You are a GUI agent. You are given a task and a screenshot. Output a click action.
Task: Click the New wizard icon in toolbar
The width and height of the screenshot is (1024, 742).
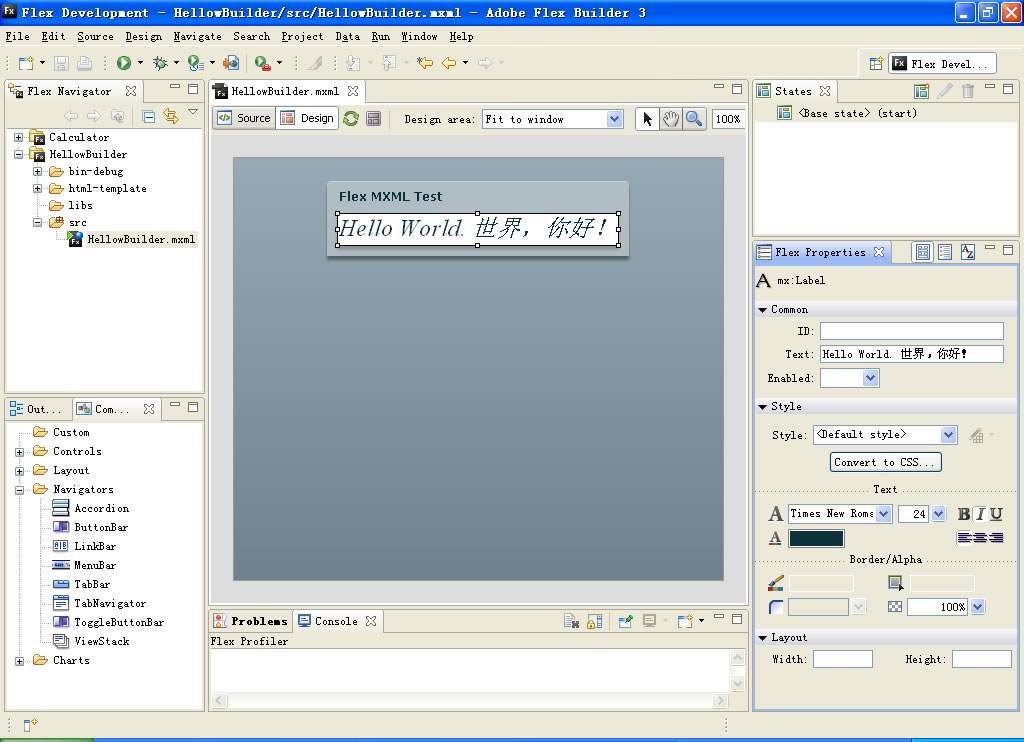(x=26, y=63)
